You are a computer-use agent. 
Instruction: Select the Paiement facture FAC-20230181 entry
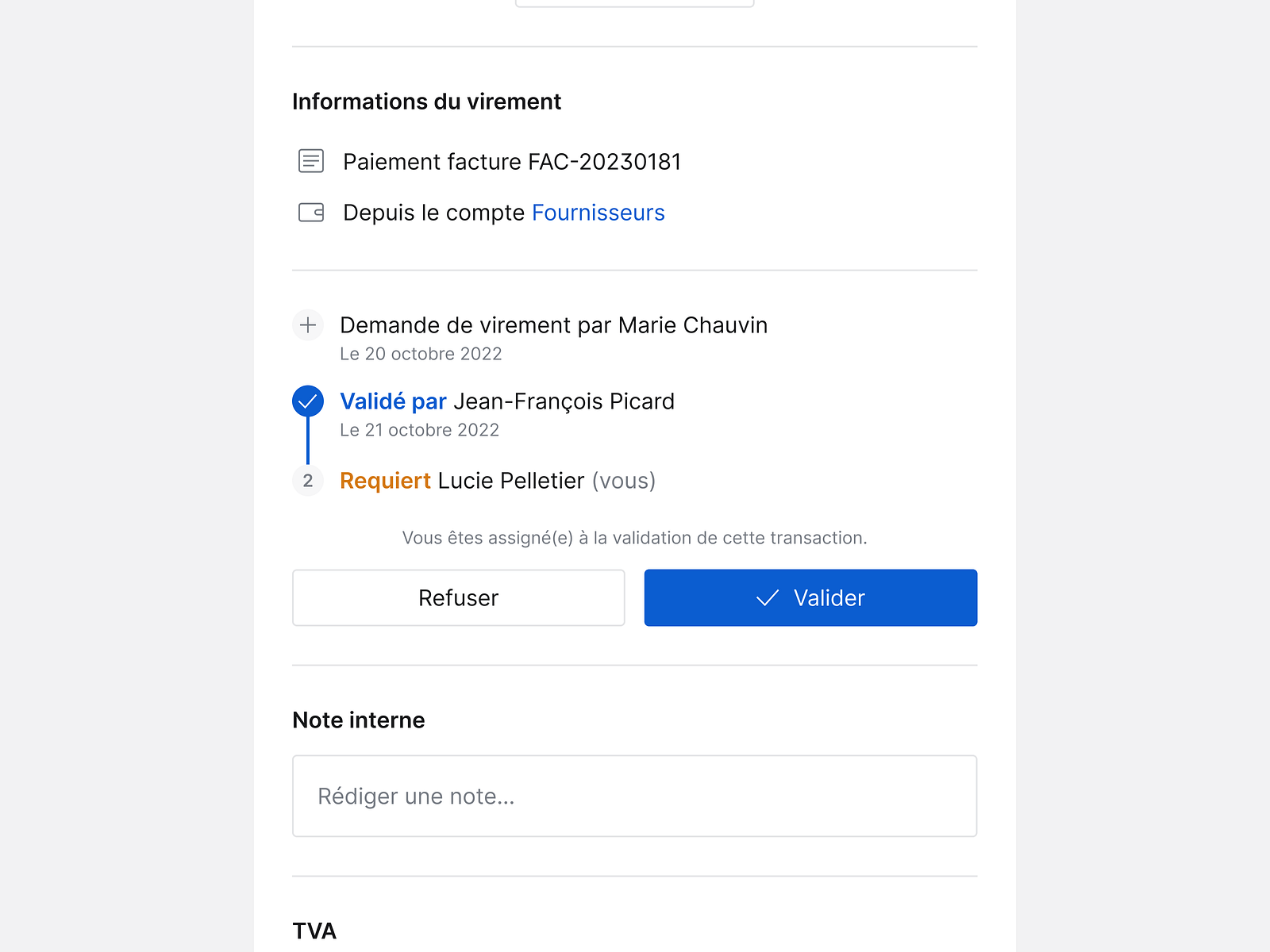point(512,161)
